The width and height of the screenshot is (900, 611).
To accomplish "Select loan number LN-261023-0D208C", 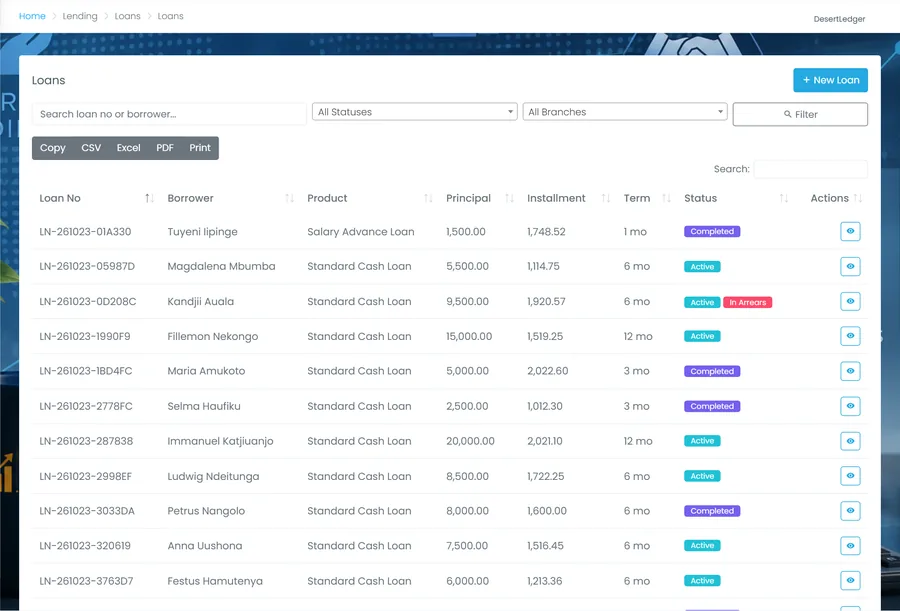I will click(88, 301).
